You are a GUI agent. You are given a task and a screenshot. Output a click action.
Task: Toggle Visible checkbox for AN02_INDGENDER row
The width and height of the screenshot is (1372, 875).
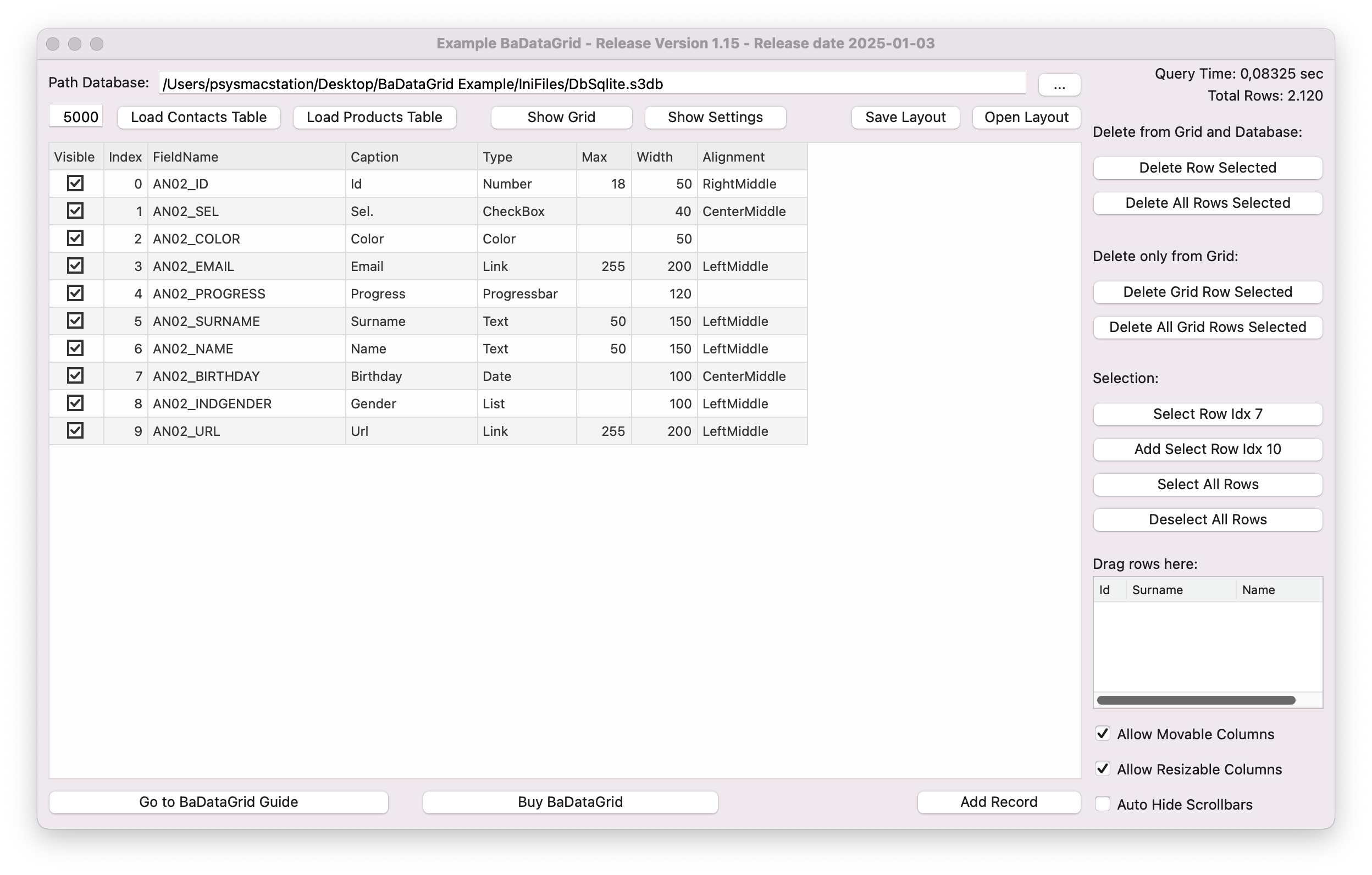tap(75, 403)
